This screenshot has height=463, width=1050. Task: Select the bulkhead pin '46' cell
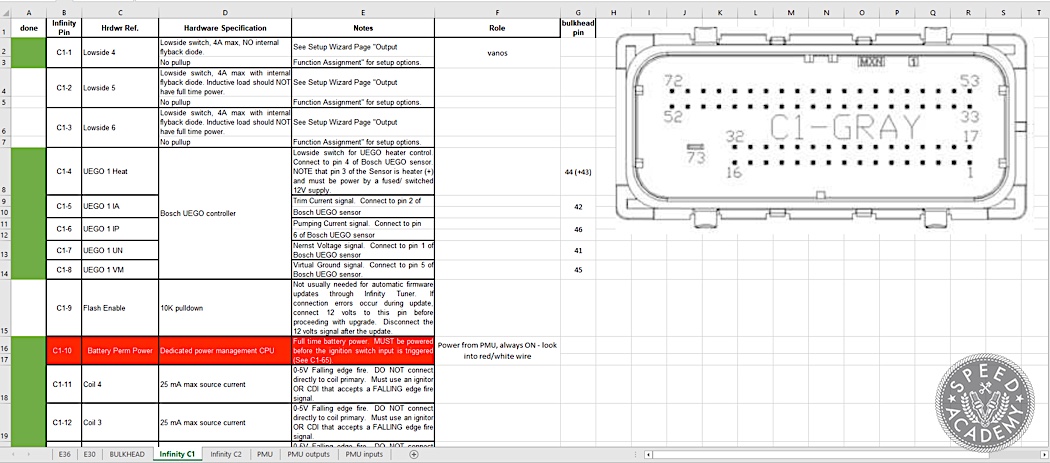coord(578,229)
